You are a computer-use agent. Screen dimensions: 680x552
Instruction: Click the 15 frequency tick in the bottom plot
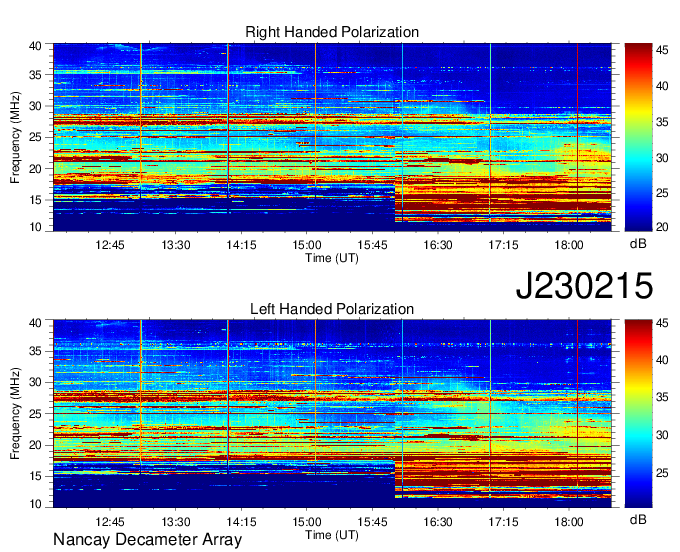[36, 477]
